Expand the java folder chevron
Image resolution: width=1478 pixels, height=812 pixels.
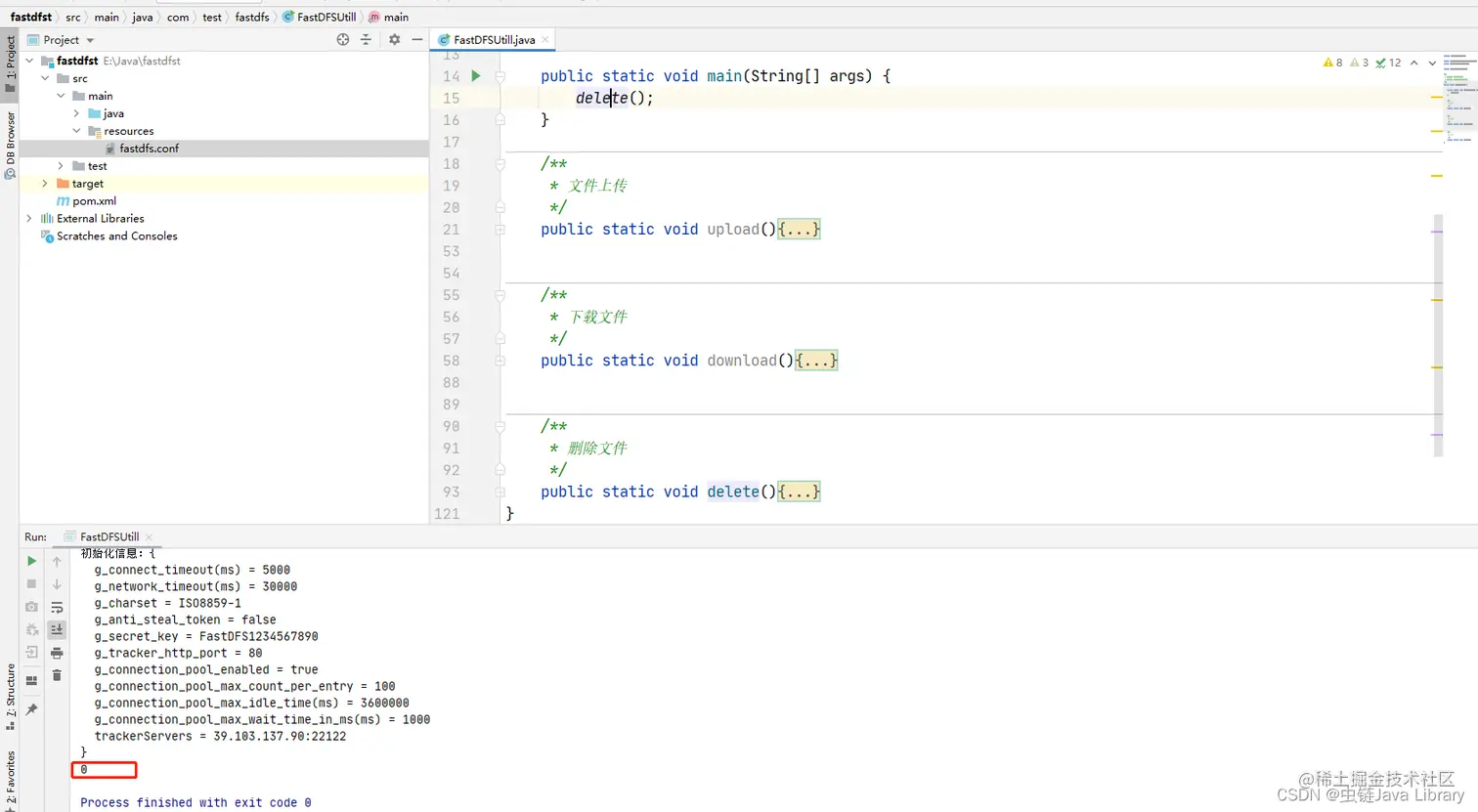(x=76, y=113)
